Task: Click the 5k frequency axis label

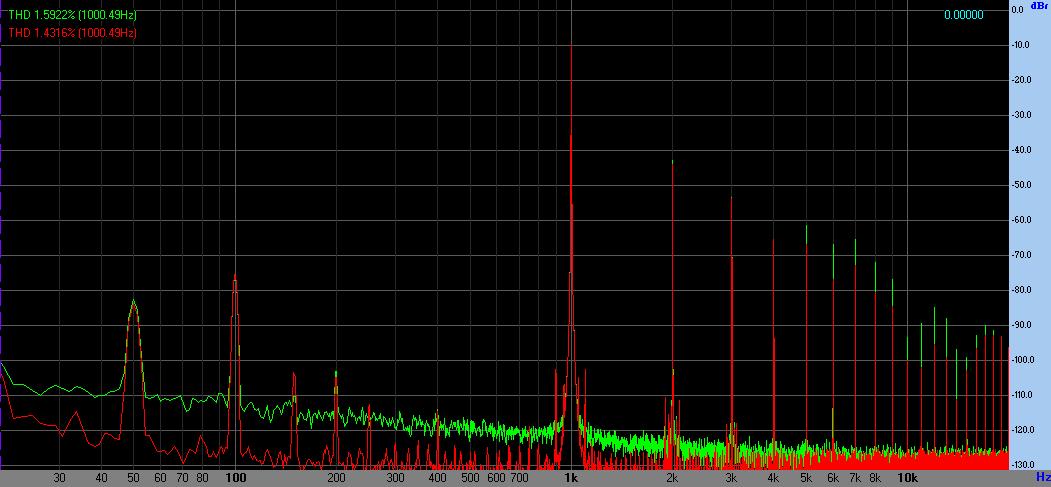Action: point(806,478)
